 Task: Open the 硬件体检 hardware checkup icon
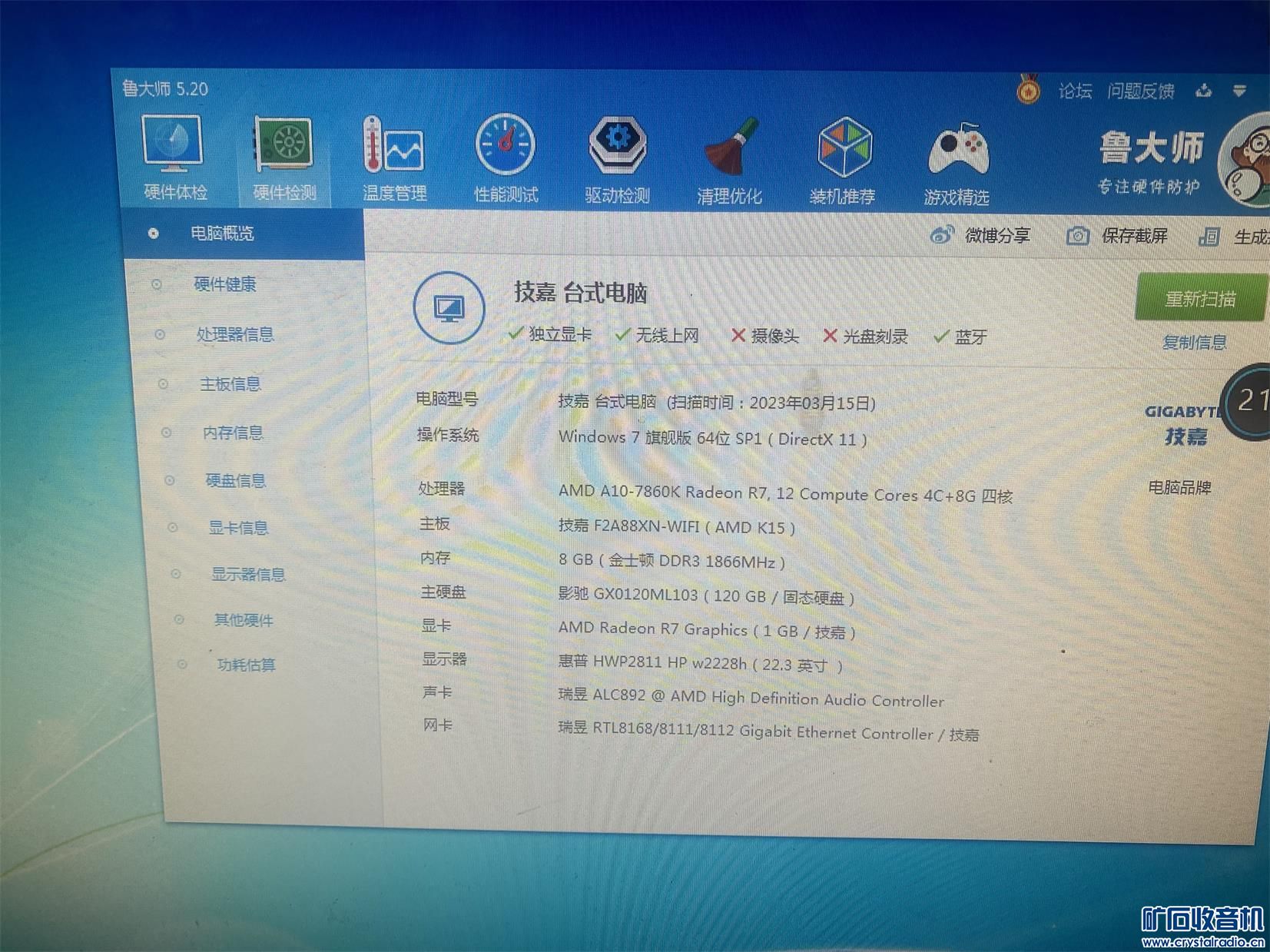[174, 158]
